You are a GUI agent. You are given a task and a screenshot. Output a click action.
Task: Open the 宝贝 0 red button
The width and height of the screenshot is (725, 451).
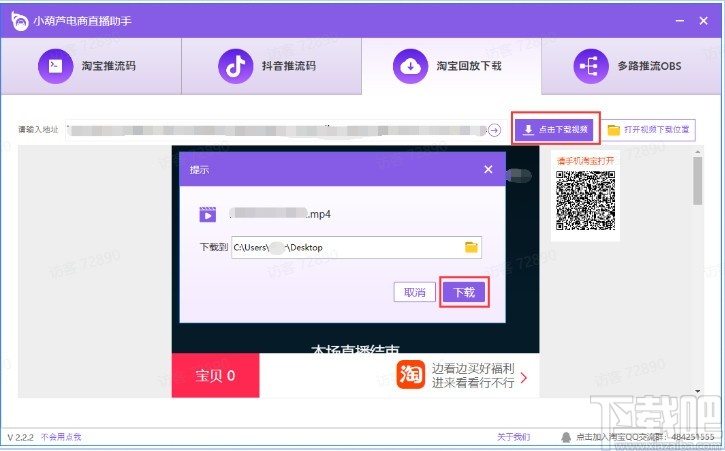(215, 375)
